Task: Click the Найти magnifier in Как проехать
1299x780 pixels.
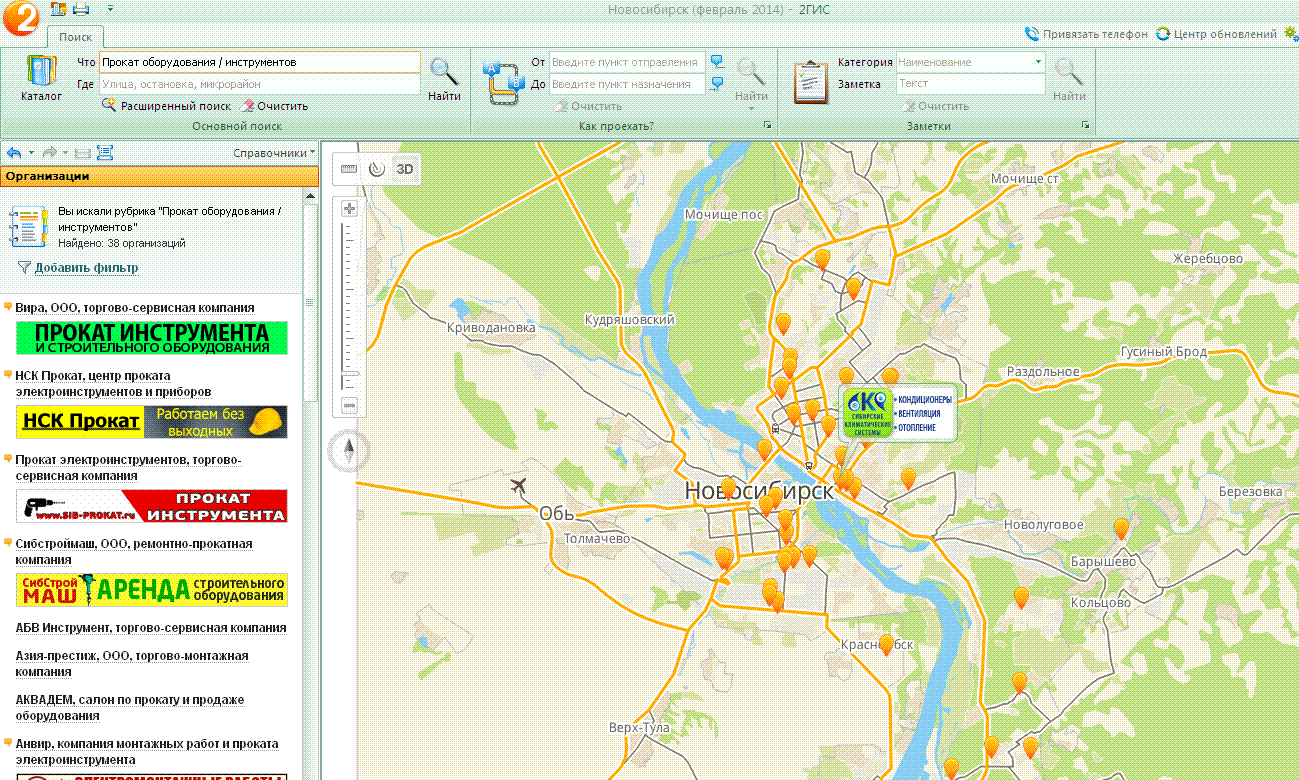Action: pyautogui.click(x=751, y=79)
